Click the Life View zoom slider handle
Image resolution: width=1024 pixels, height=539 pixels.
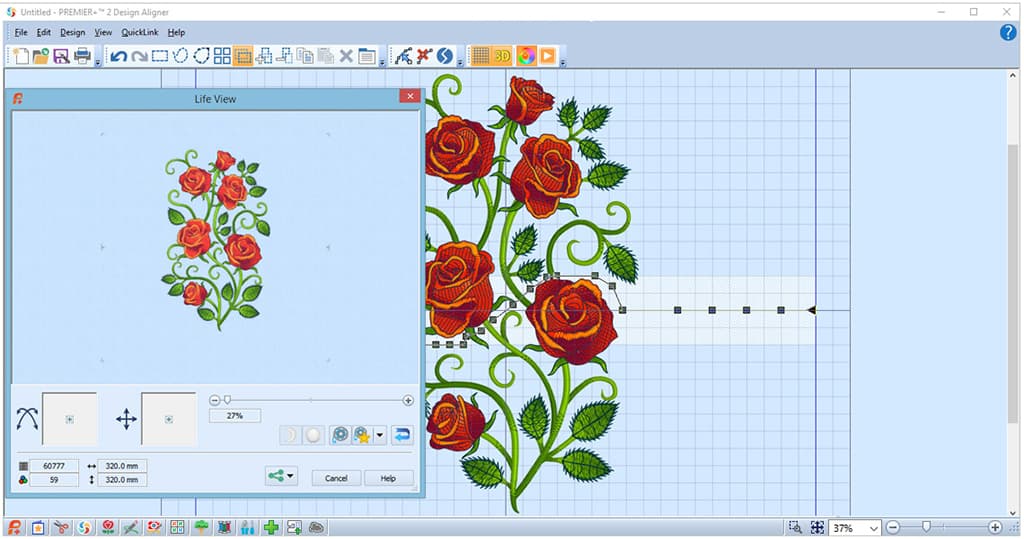(x=227, y=400)
